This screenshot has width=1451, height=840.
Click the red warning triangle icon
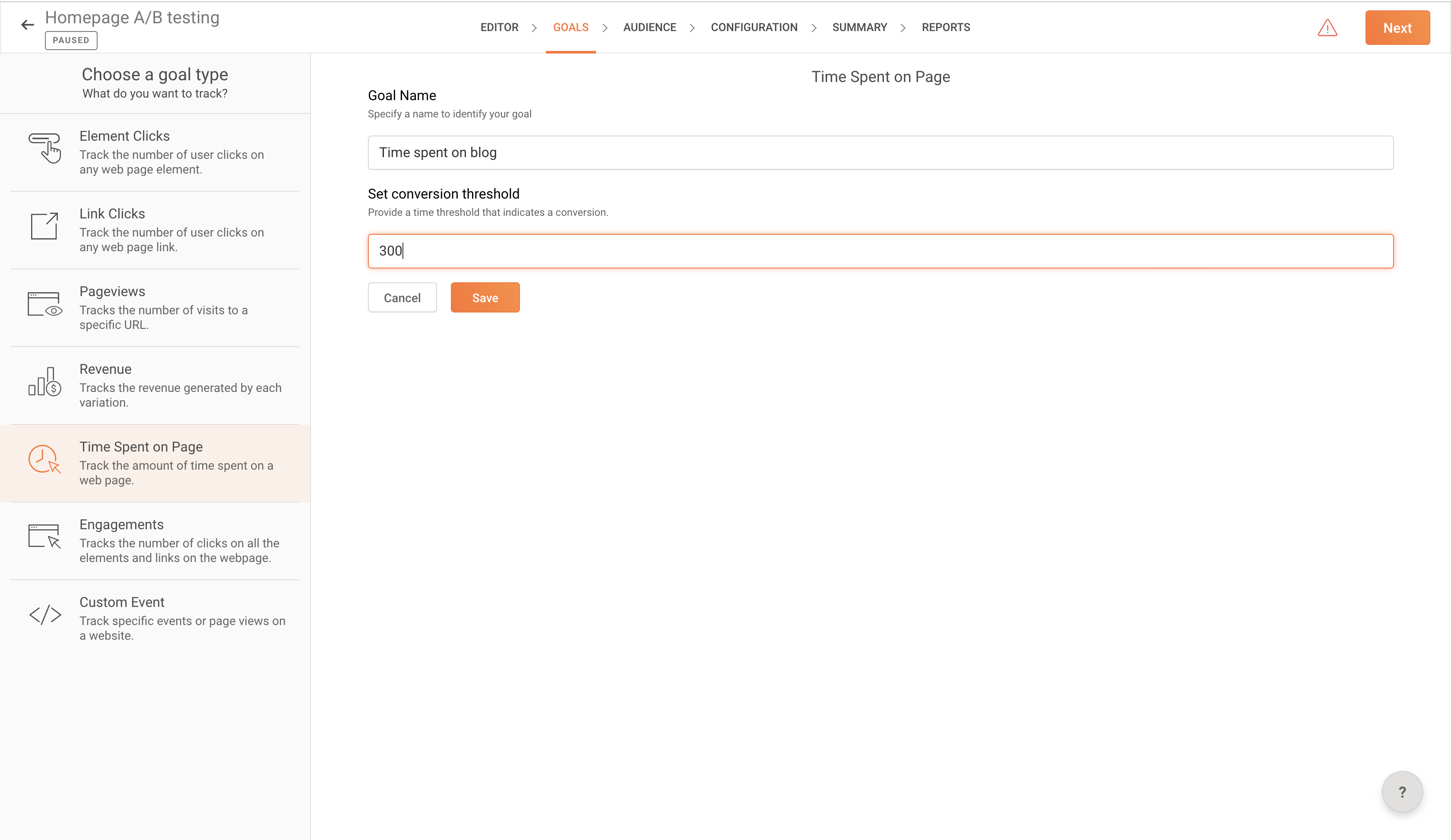click(1327, 28)
